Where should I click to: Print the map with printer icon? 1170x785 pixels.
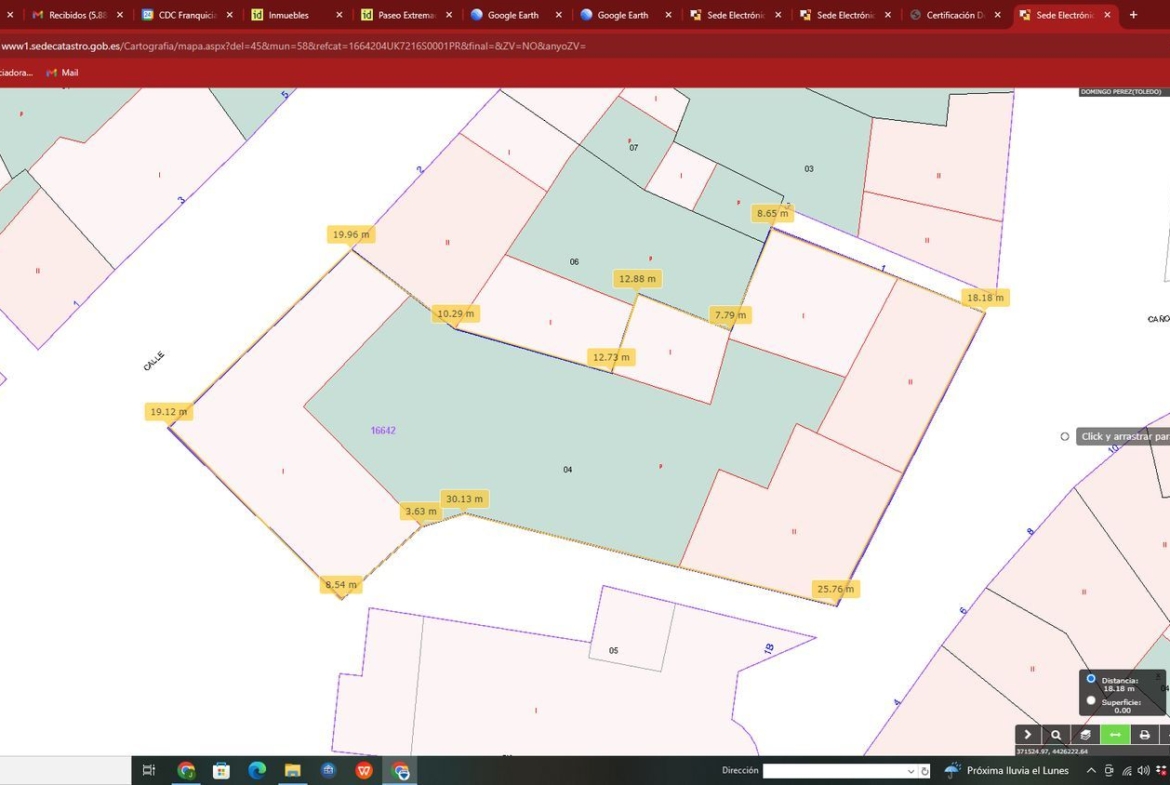tap(1144, 734)
